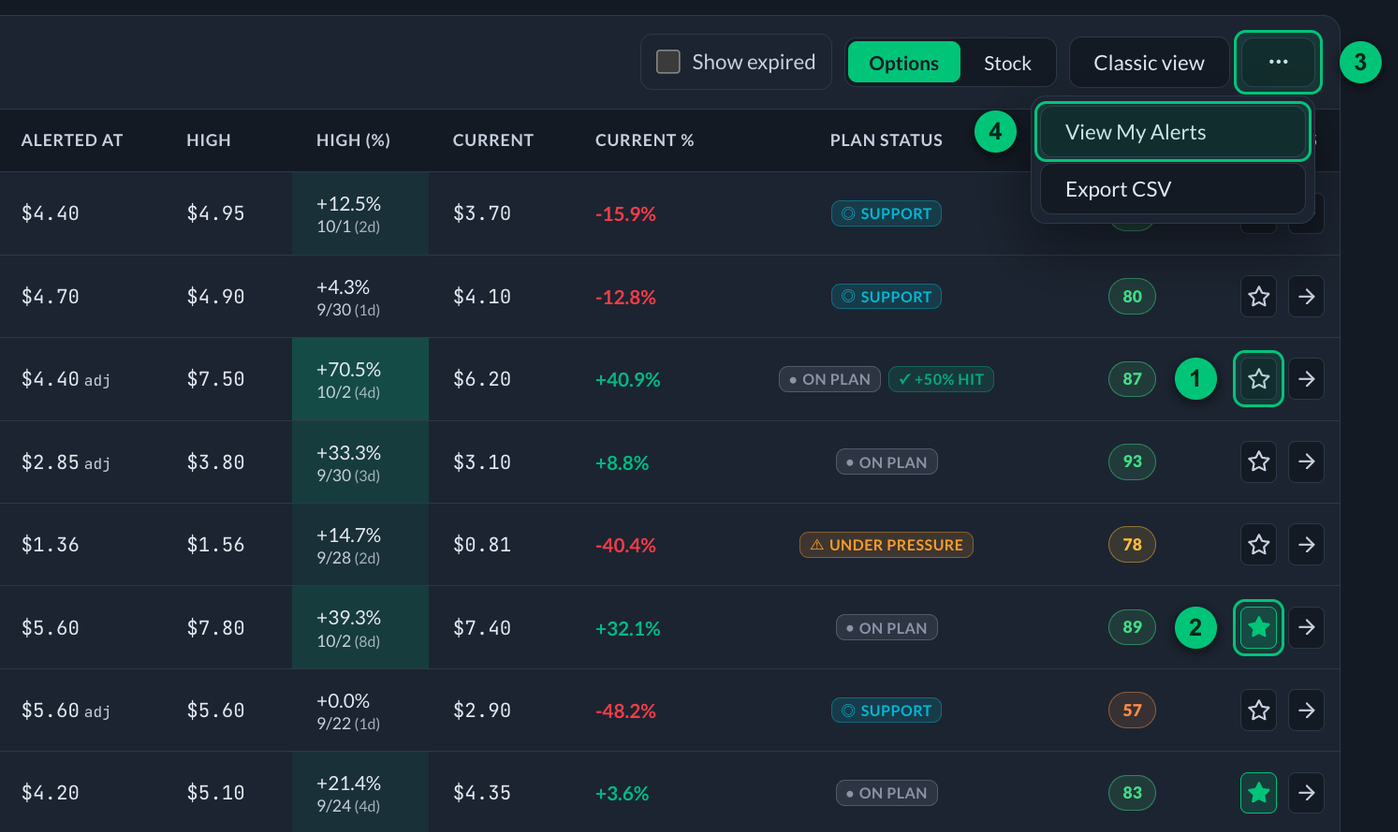Image resolution: width=1398 pixels, height=832 pixels.
Task: Open details arrow for score 89 row
Action: click(x=1306, y=628)
